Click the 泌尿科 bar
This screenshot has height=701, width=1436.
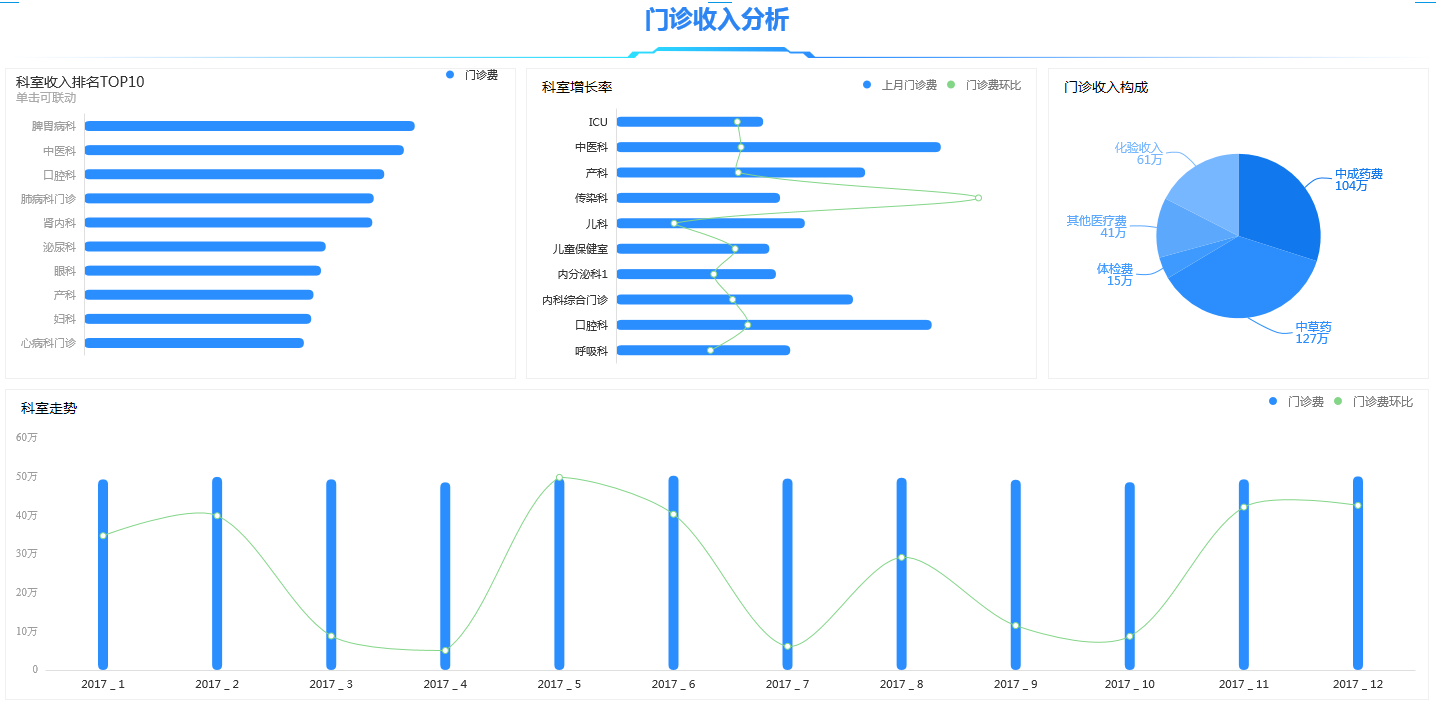pyautogui.click(x=205, y=246)
